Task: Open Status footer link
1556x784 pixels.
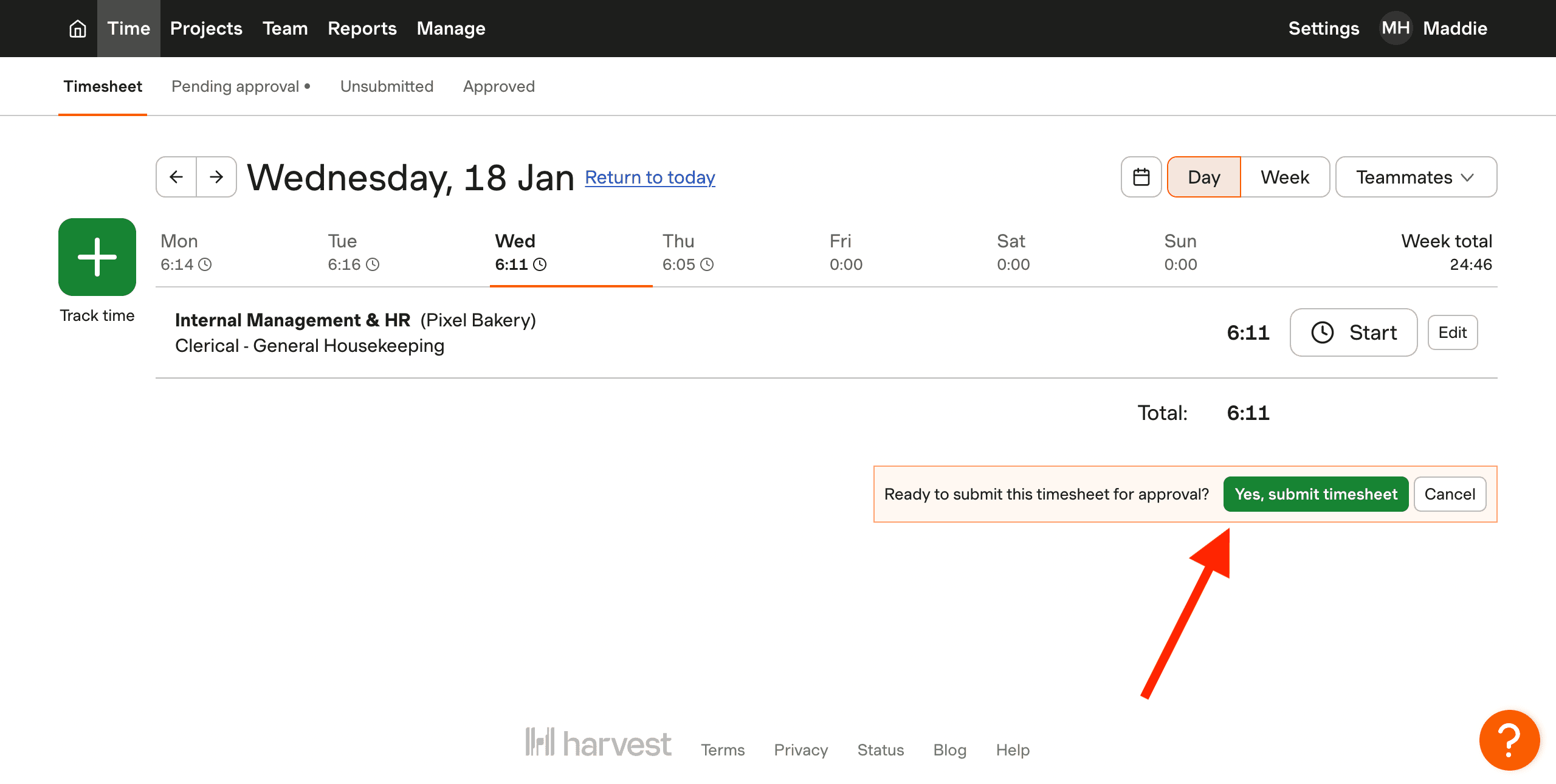Action: click(880, 750)
